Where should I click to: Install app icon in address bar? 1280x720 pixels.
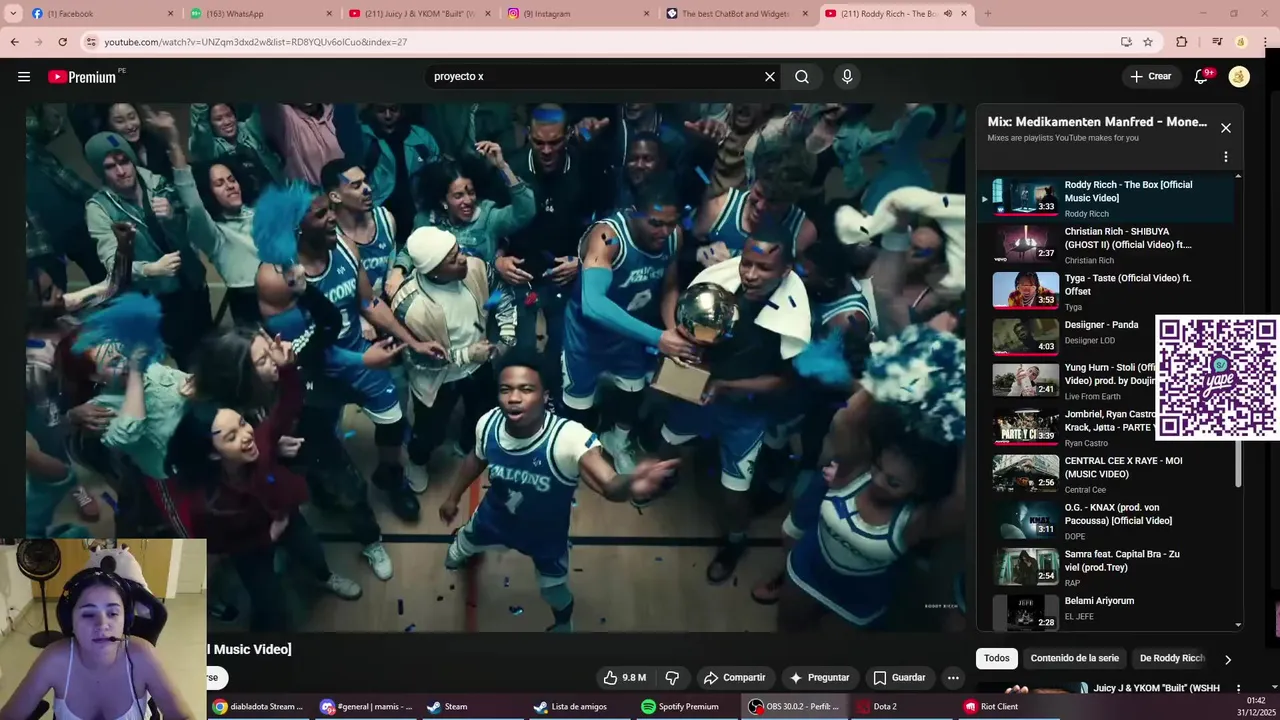pyautogui.click(x=1126, y=42)
